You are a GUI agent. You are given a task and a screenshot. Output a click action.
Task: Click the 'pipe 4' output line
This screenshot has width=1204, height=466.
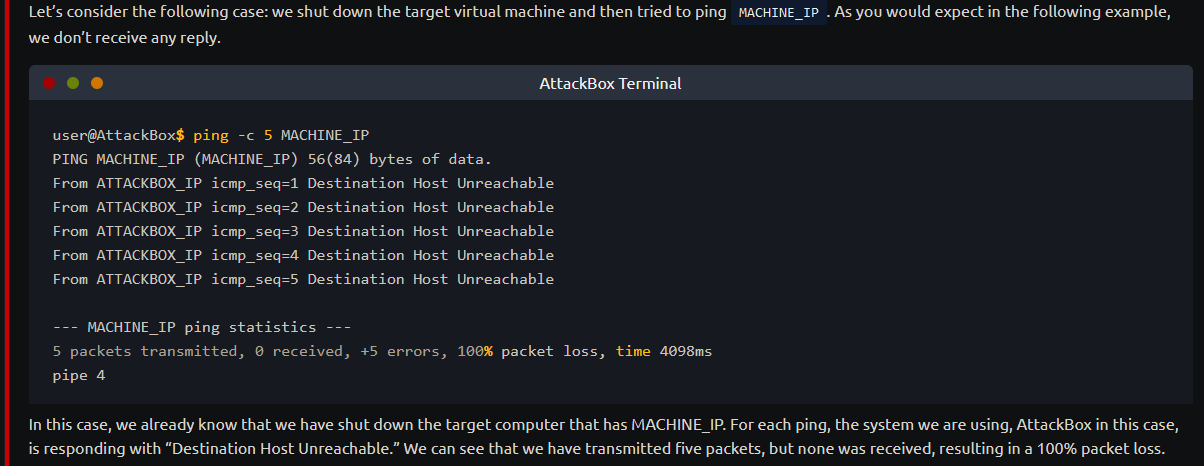tap(79, 375)
